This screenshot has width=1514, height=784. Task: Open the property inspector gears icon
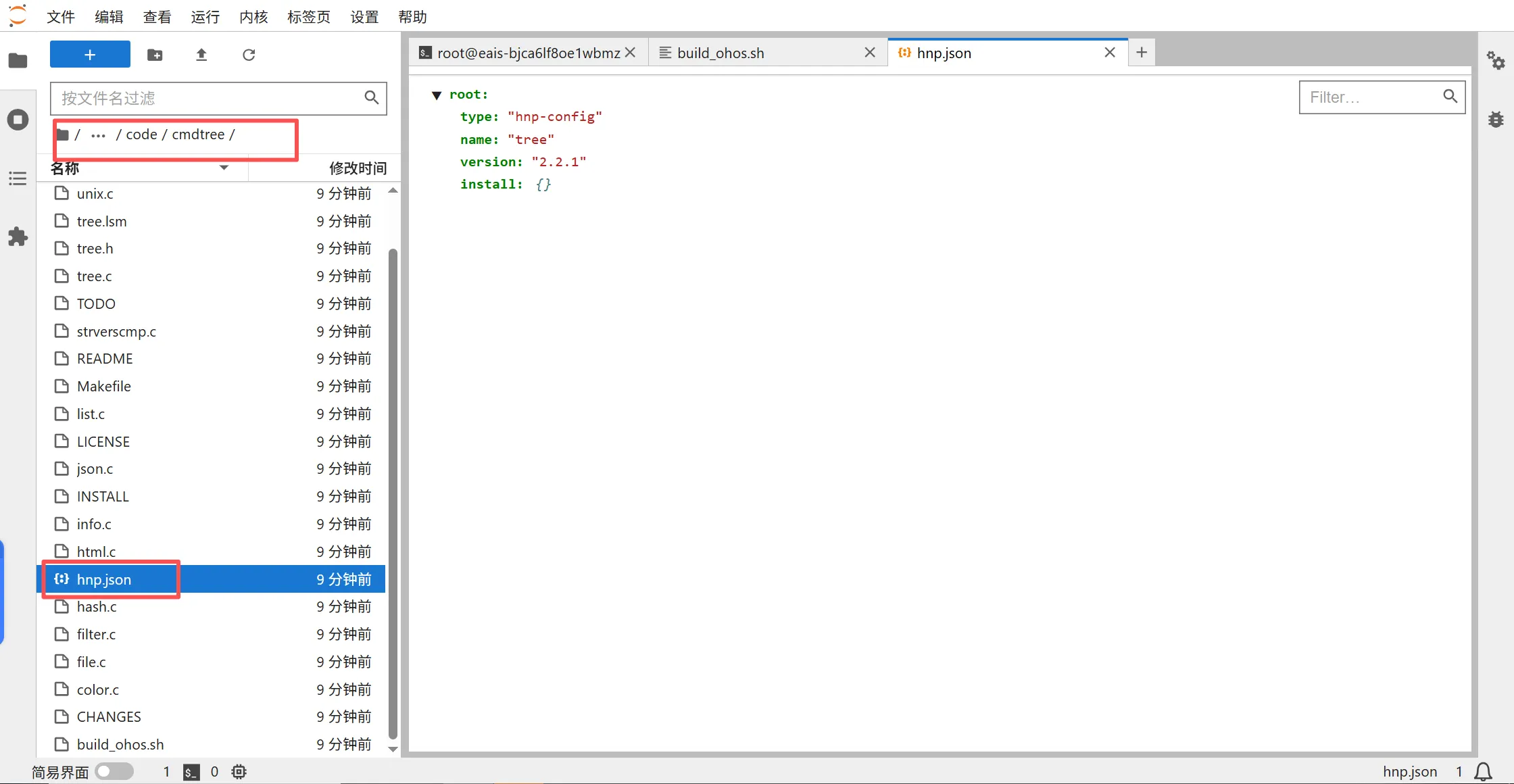1495,61
